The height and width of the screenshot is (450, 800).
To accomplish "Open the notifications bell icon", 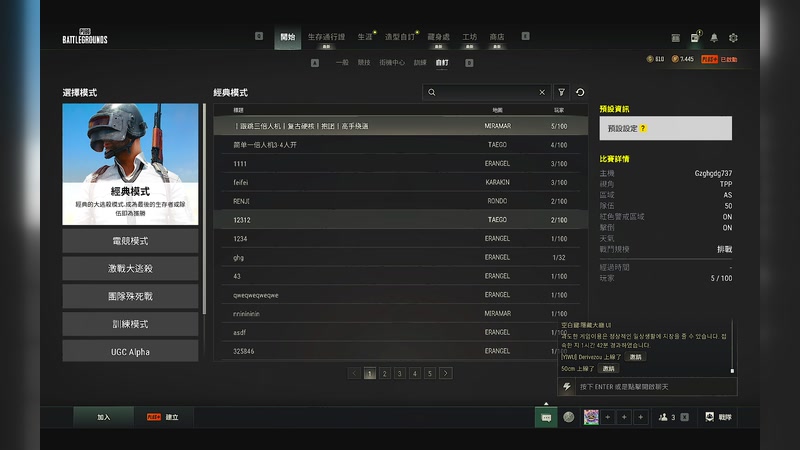I will click(x=714, y=38).
